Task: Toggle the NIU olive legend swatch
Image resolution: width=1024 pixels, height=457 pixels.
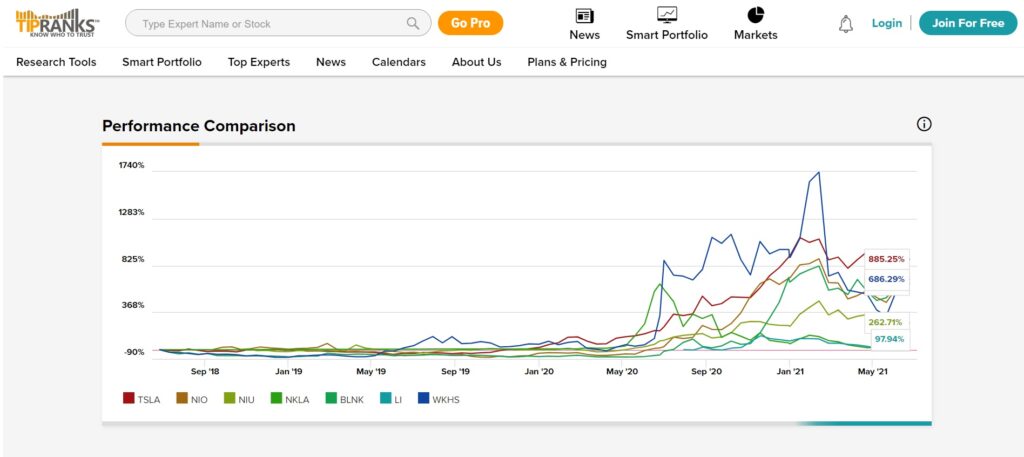Action: click(228, 398)
